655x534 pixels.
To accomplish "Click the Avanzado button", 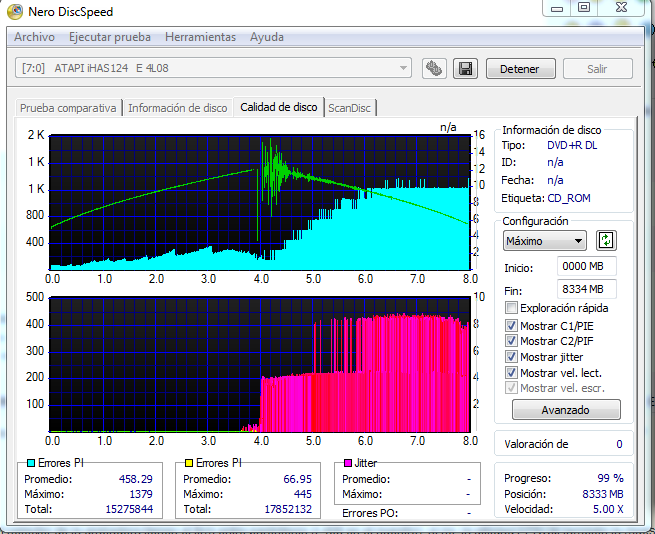I will (566, 410).
